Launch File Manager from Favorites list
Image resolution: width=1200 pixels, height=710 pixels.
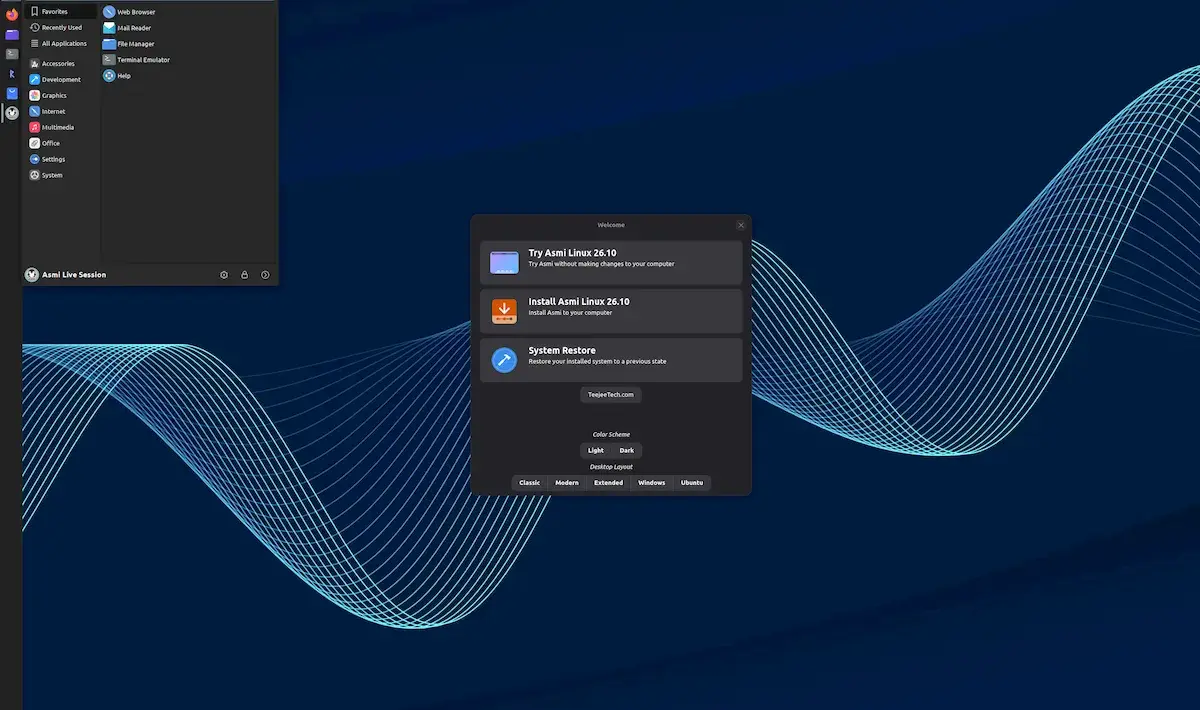coord(129,44)
